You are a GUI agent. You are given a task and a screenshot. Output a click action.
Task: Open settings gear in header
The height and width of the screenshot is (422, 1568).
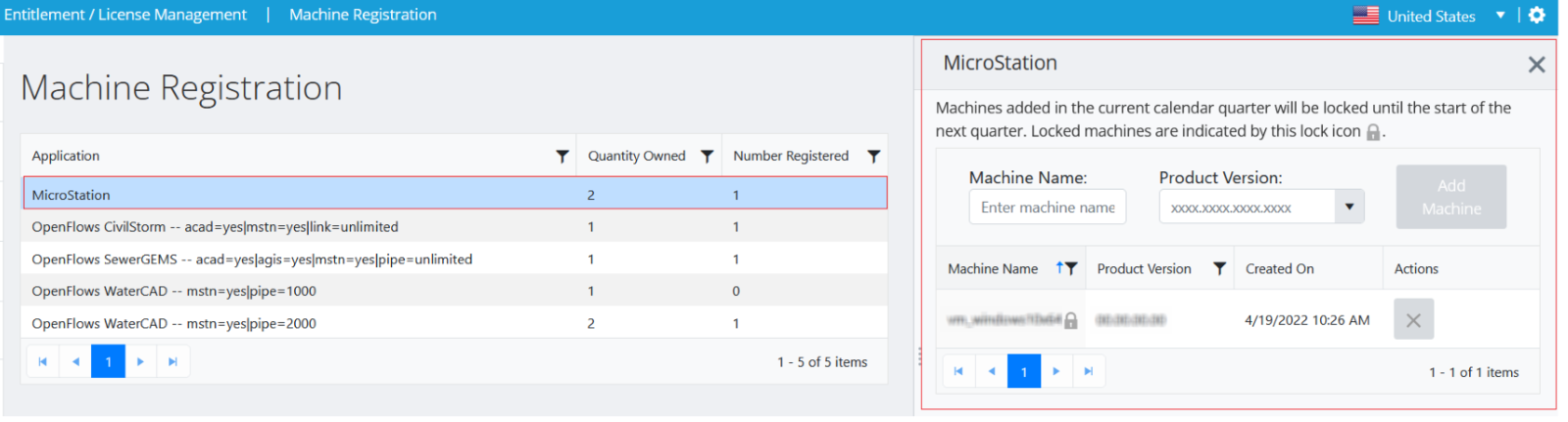(x=1537, y=16)
